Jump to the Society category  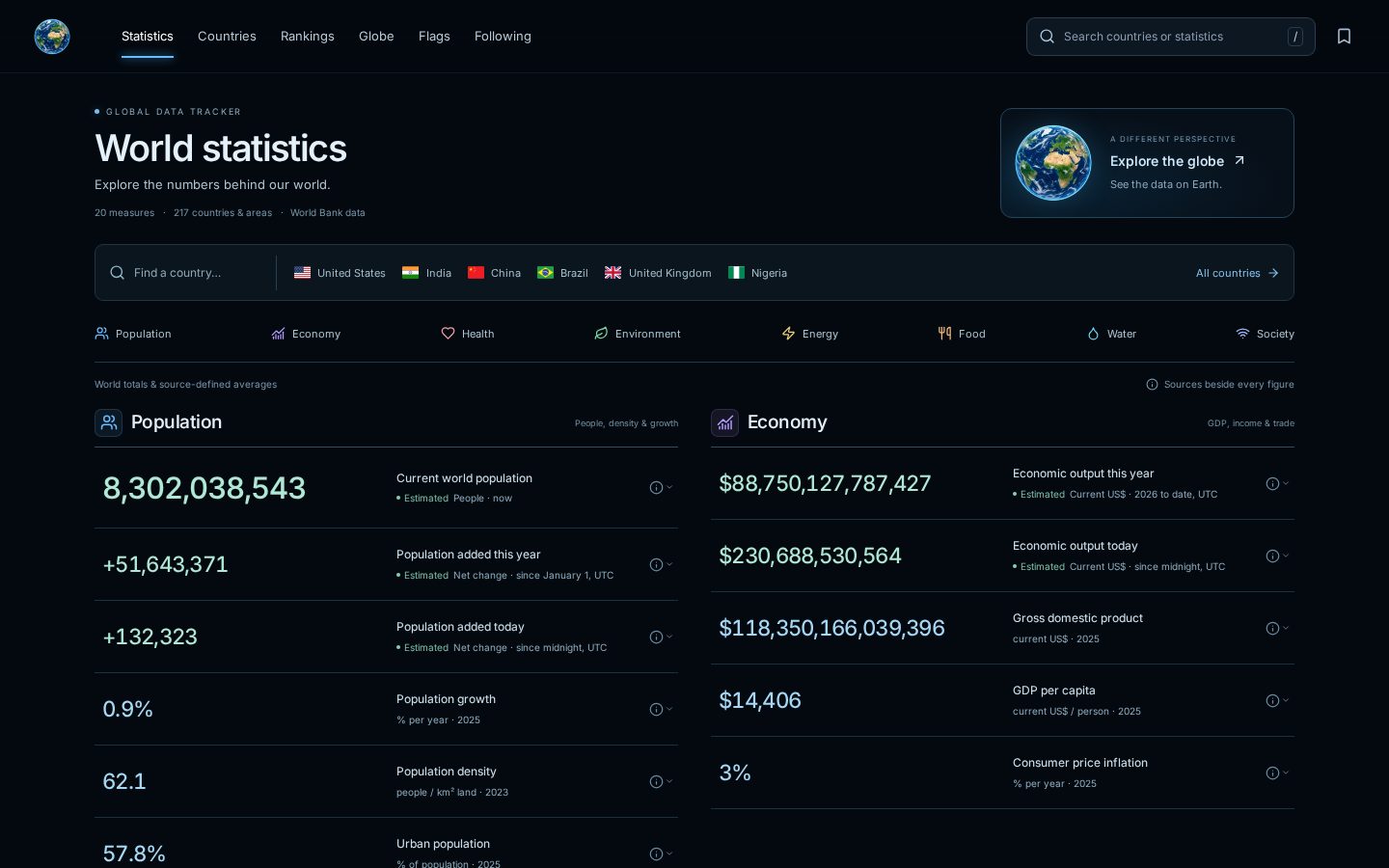point(1265,334)
